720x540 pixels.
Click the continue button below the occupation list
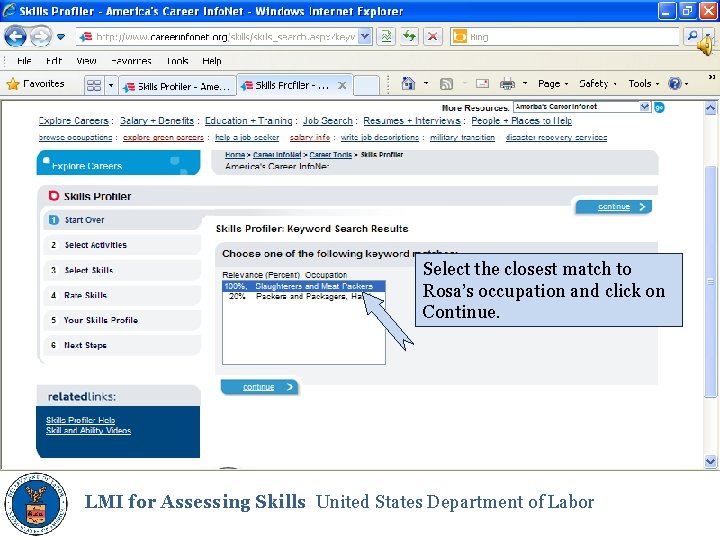point(259,387)
